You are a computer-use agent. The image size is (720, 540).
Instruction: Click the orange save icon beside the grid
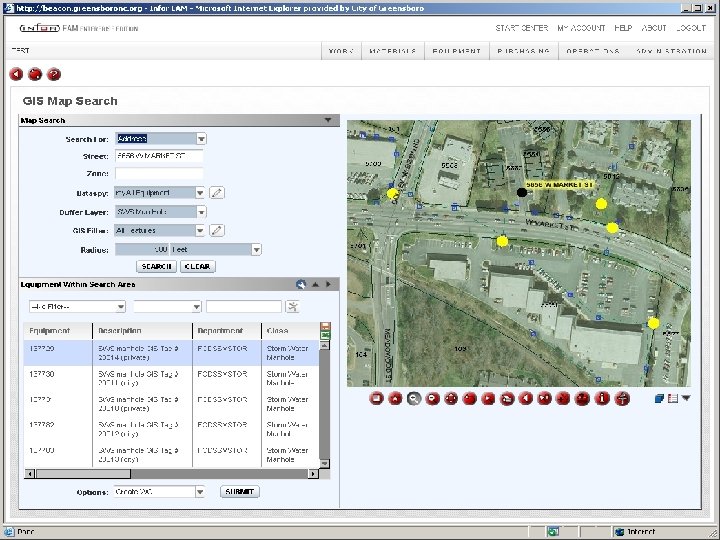[325, 326]
